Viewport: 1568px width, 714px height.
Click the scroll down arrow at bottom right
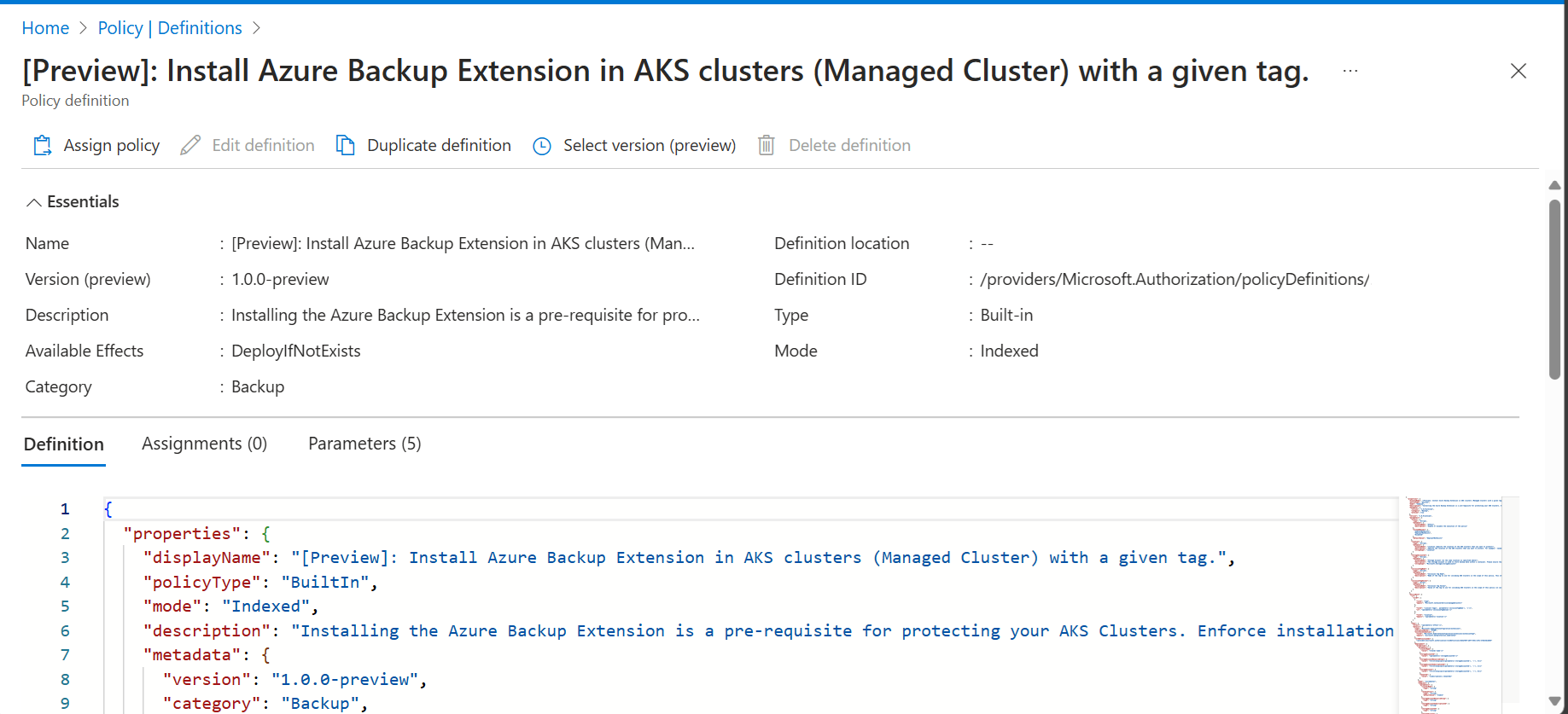1554,702
